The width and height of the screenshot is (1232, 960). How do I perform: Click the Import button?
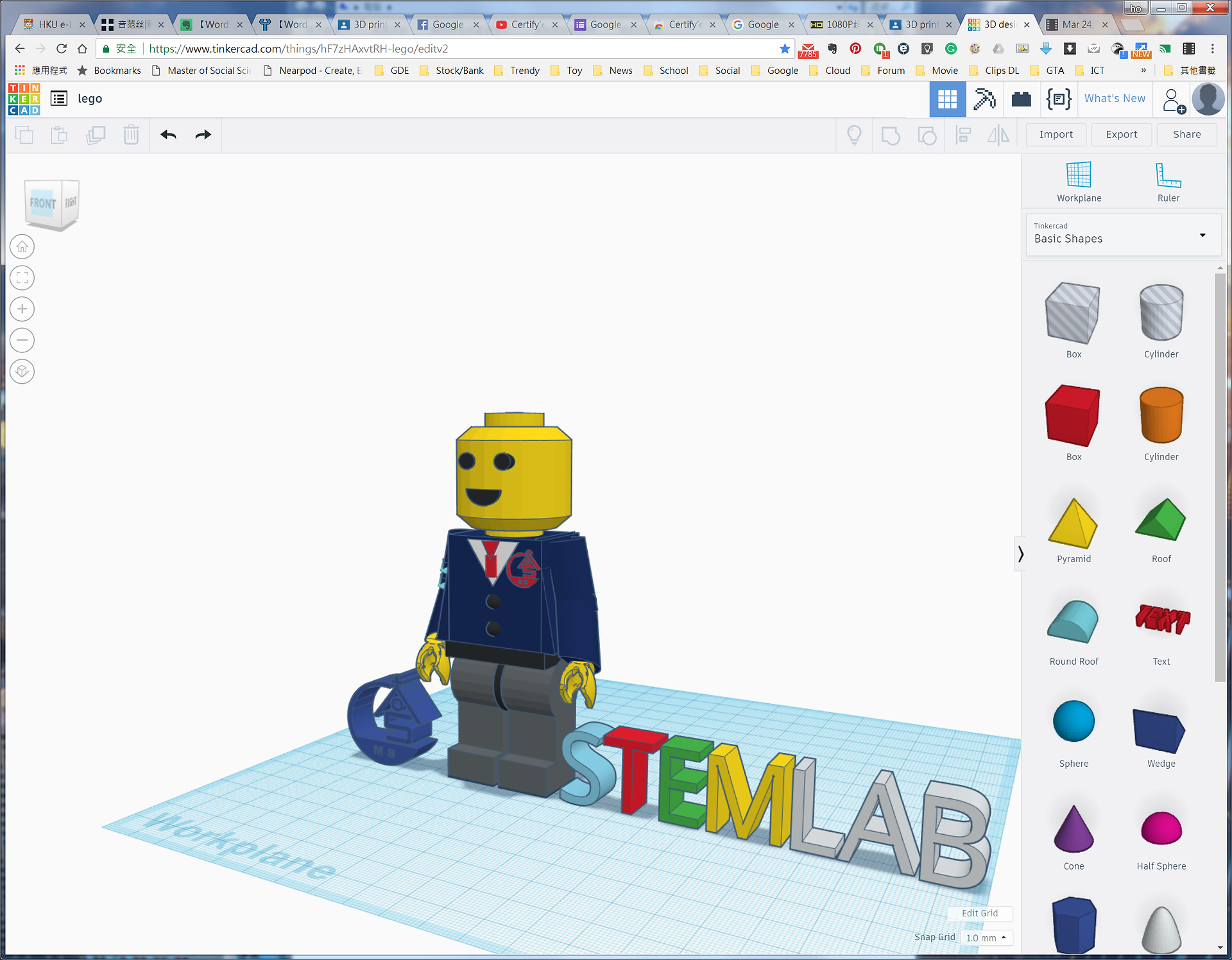pyautogui.click(x=1056, y=134)
